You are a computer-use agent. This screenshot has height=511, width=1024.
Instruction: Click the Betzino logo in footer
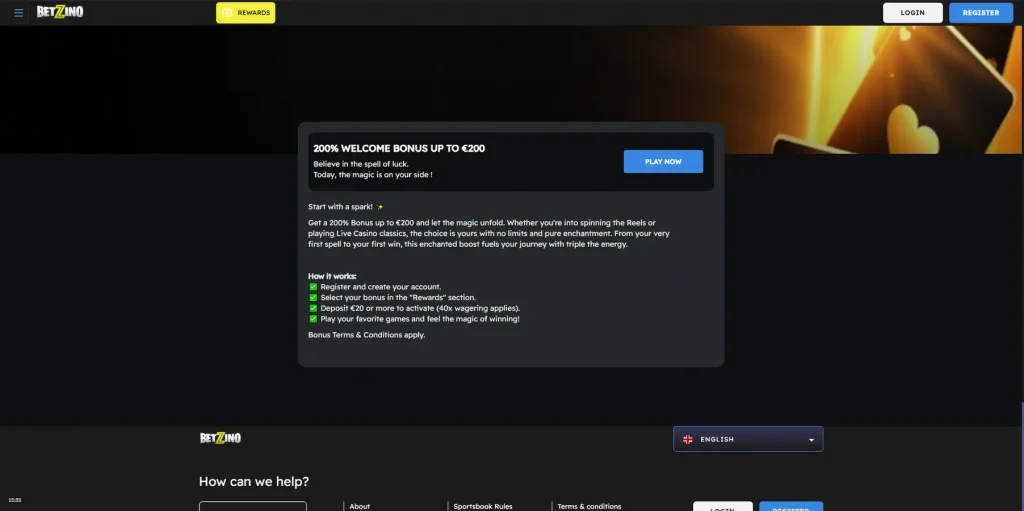220,438
